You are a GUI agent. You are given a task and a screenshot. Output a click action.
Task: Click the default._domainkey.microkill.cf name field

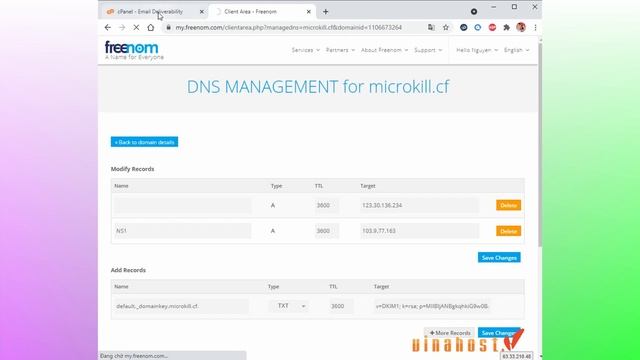tap(181, 306)
